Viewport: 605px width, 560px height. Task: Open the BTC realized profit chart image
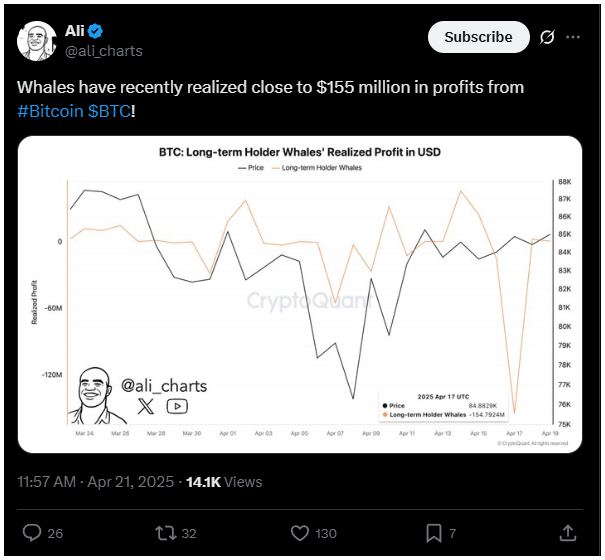[x=300, y=294]
